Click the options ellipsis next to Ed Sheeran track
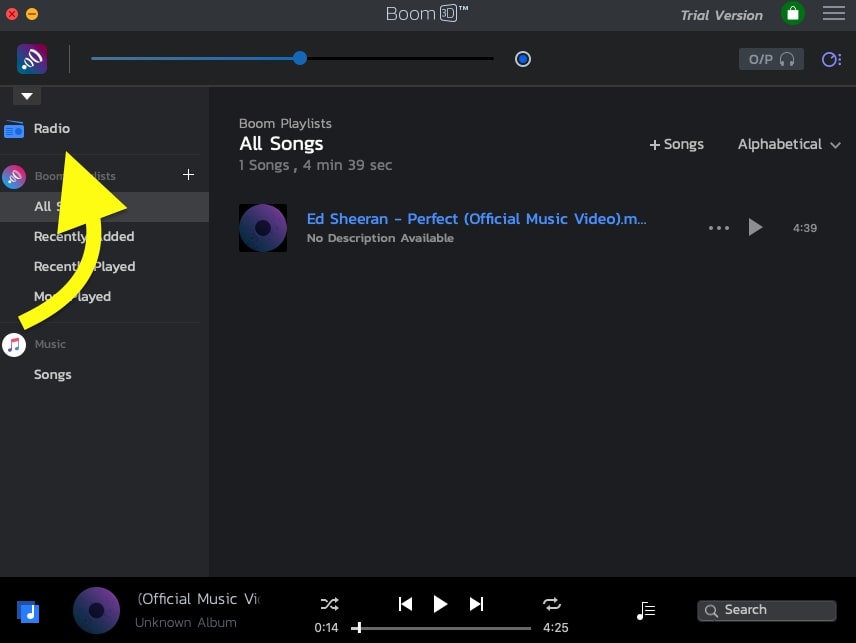 (x=718, y=228)
